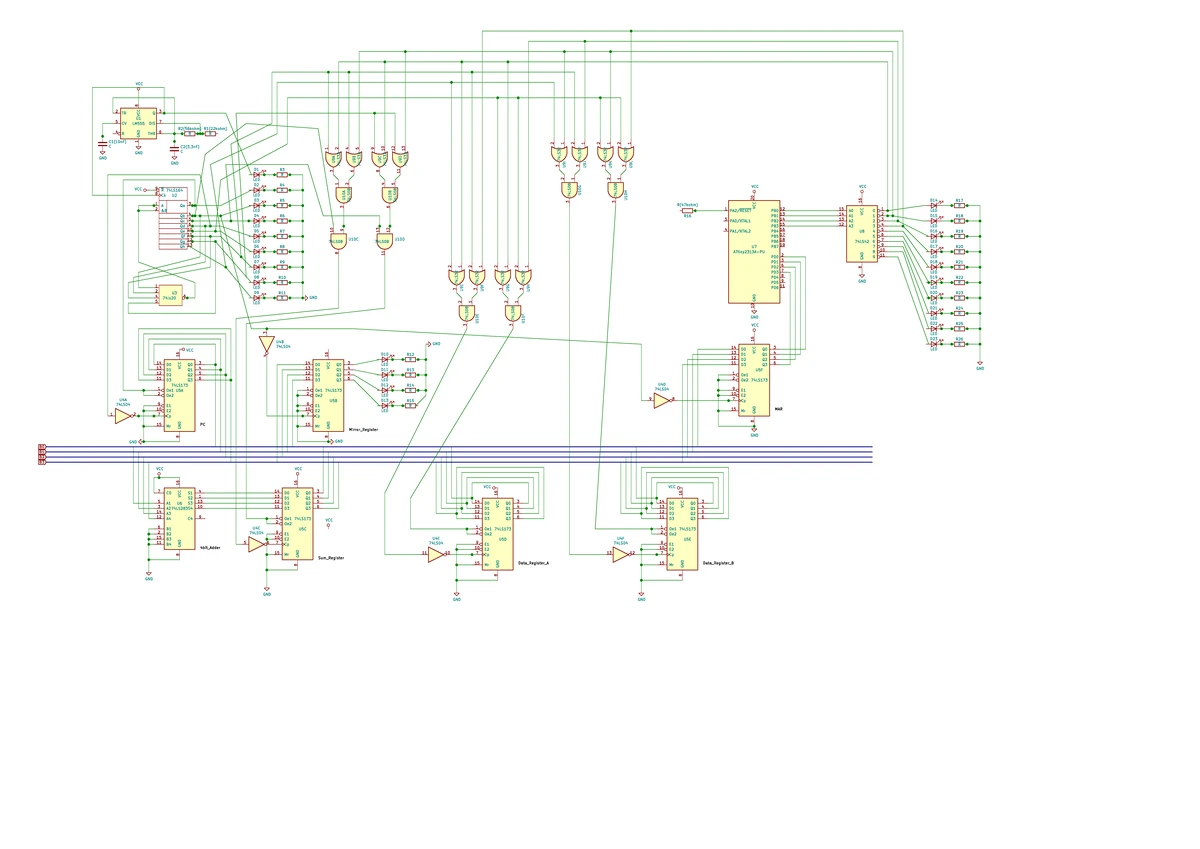
Task: Select inverter U4A beside the PC register
Action: point(123,415)
